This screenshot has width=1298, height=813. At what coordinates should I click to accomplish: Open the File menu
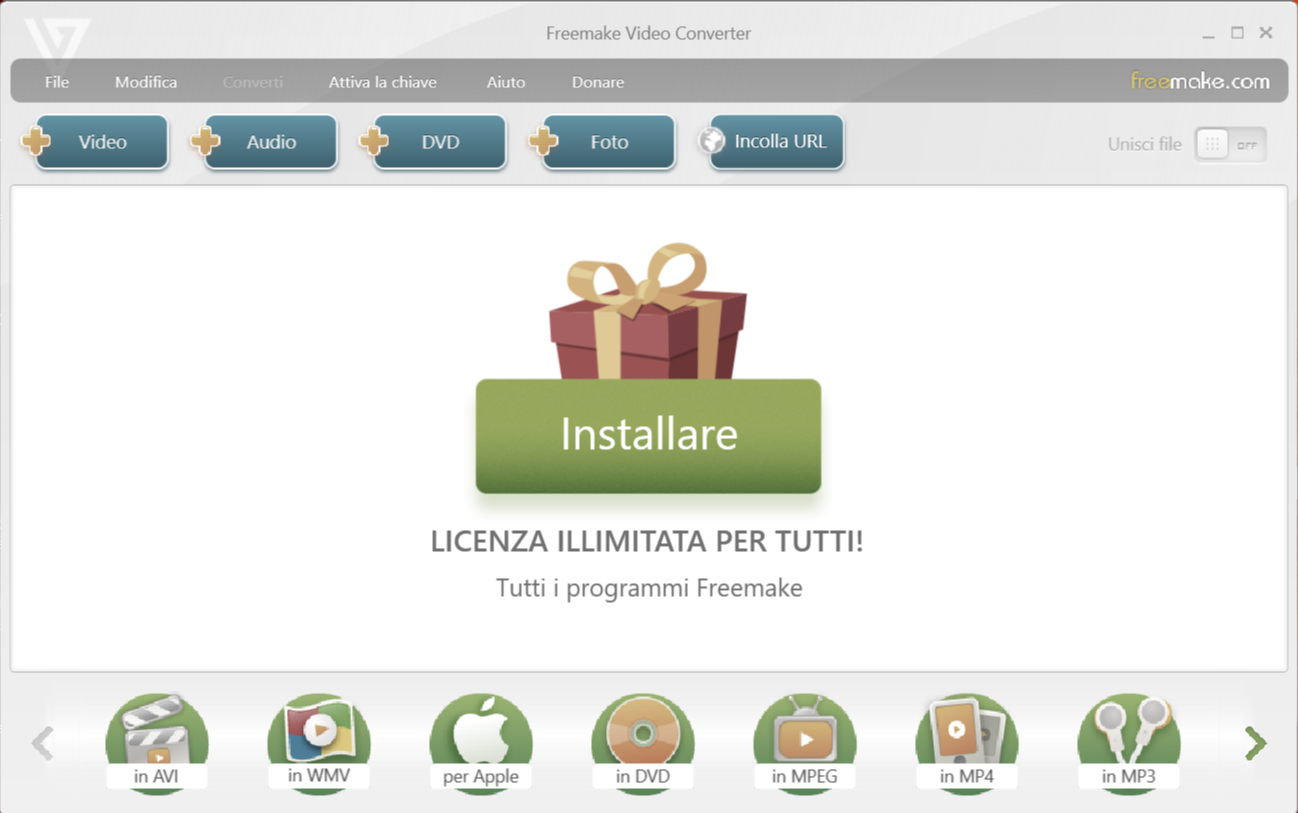coord(57,82)
